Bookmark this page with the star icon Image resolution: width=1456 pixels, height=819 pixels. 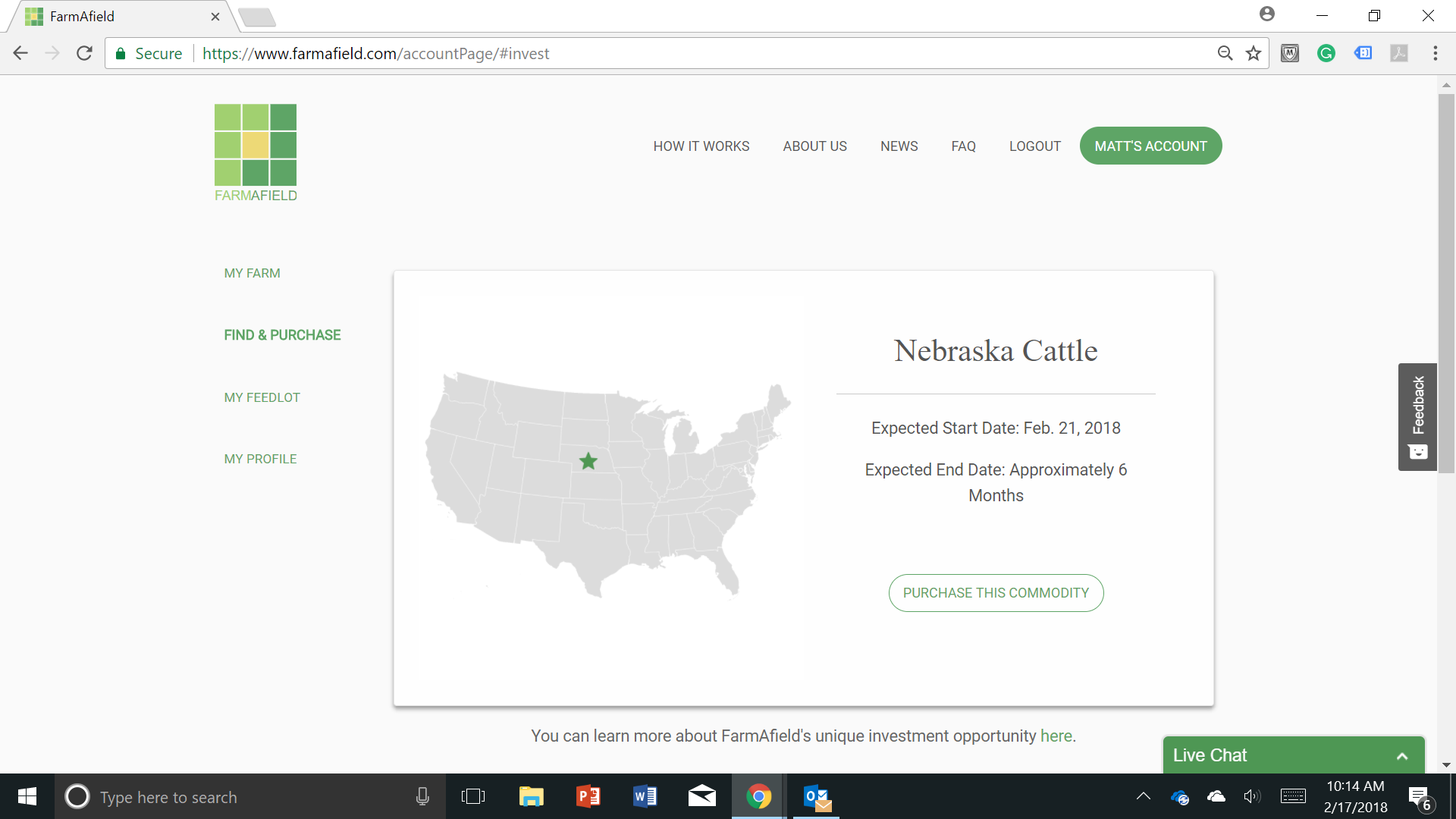tap(1254, 53)
